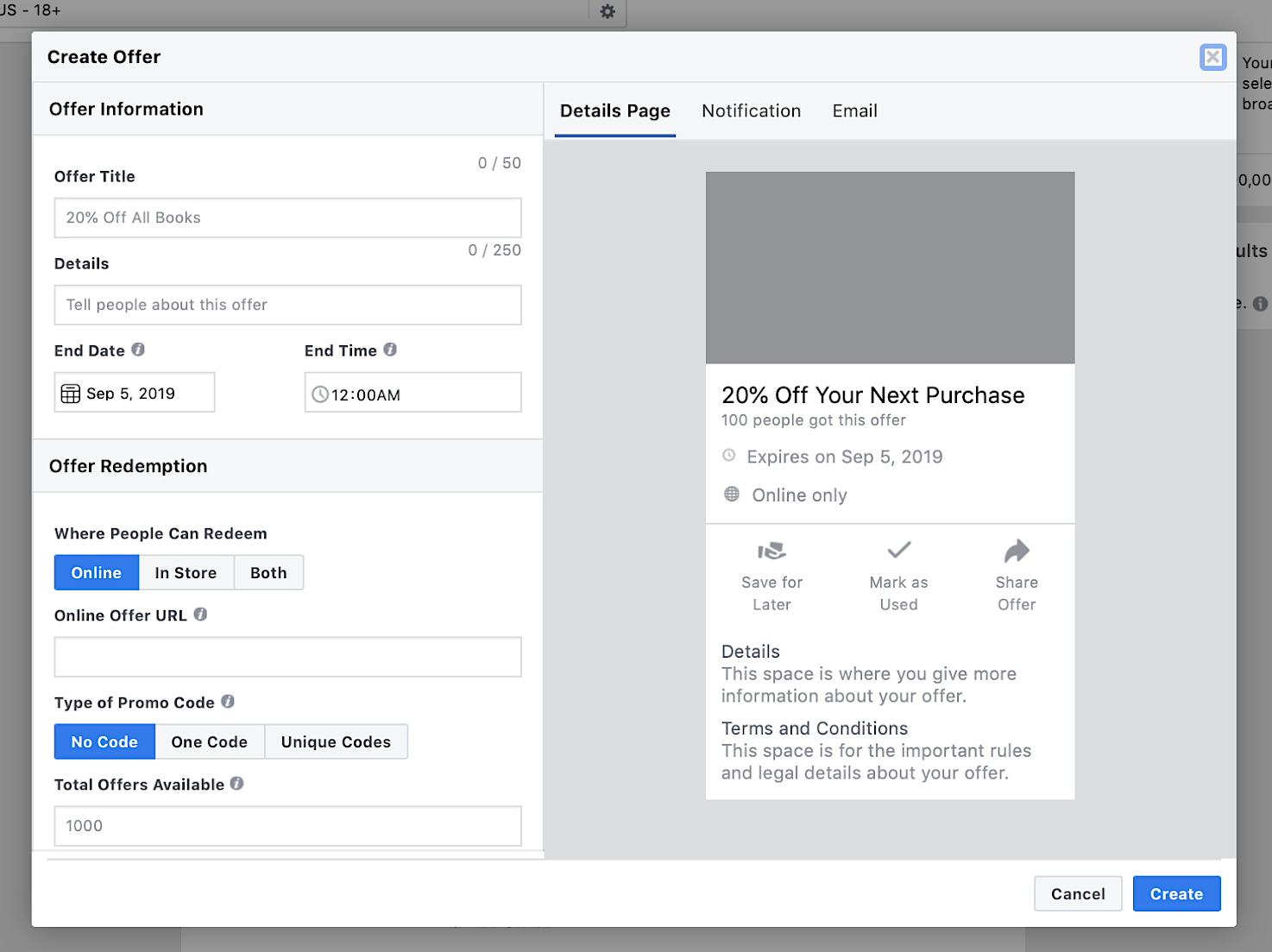Select Both redemption option
This screenshot has width=1272, height=952.
(268, 573)
